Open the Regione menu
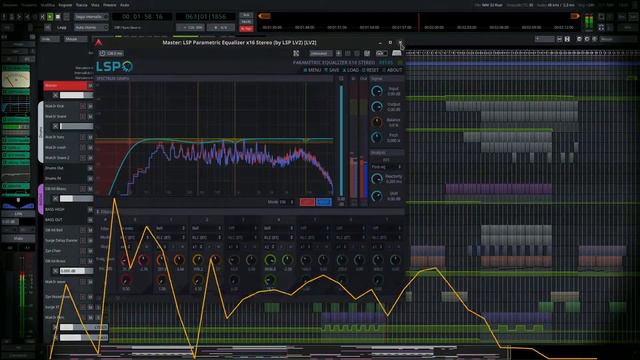Image resolution: width=640 pixels, height=360 pixels. point(65,5)
